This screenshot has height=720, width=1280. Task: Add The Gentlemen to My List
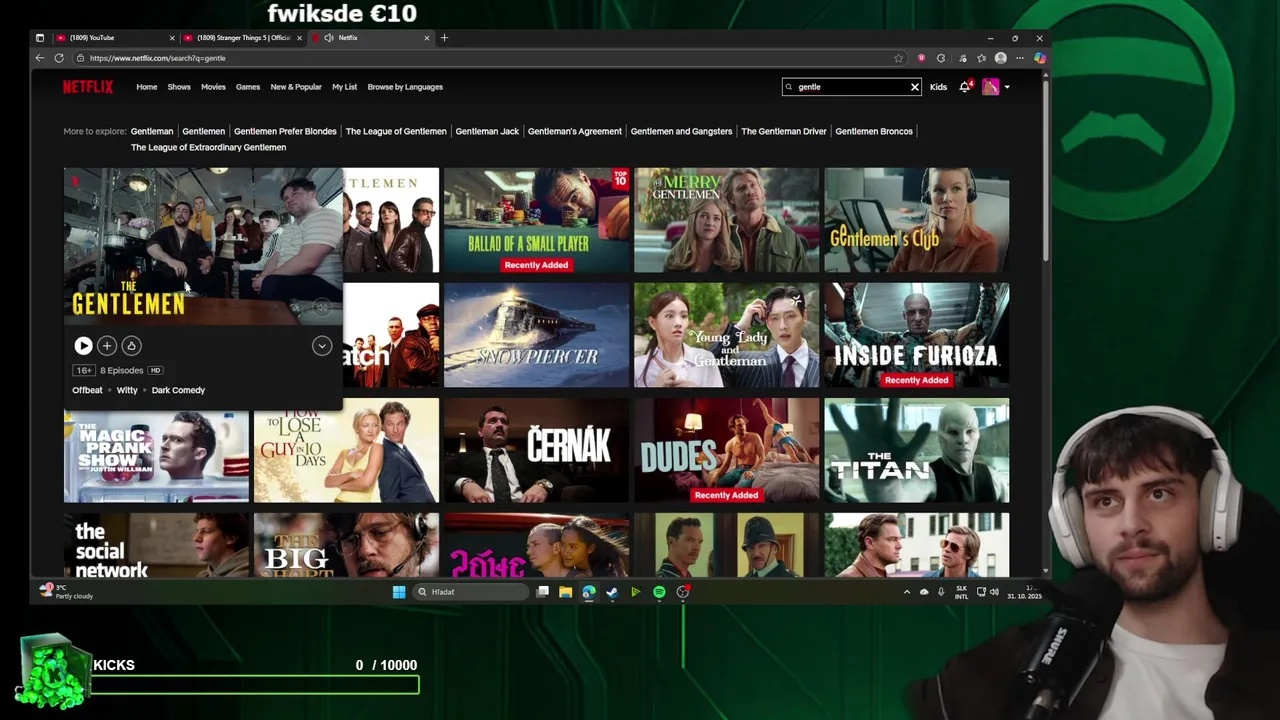[x=107, y=345]
